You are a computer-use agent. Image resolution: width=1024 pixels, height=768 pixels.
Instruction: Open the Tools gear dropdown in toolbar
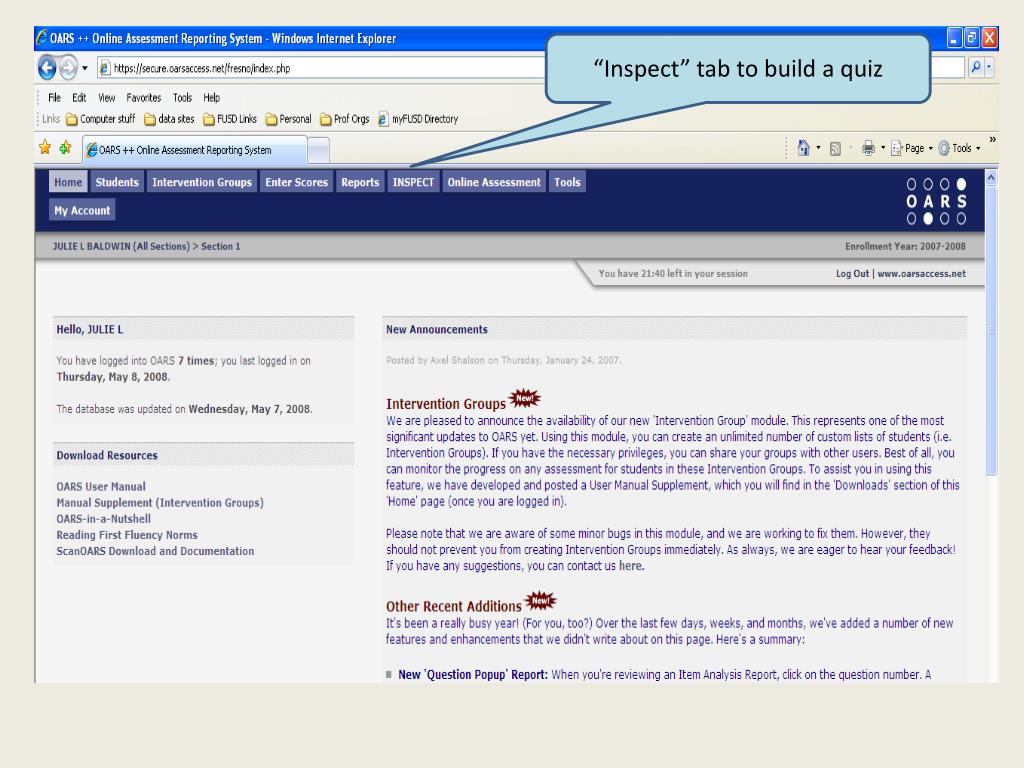pos(959,148)
